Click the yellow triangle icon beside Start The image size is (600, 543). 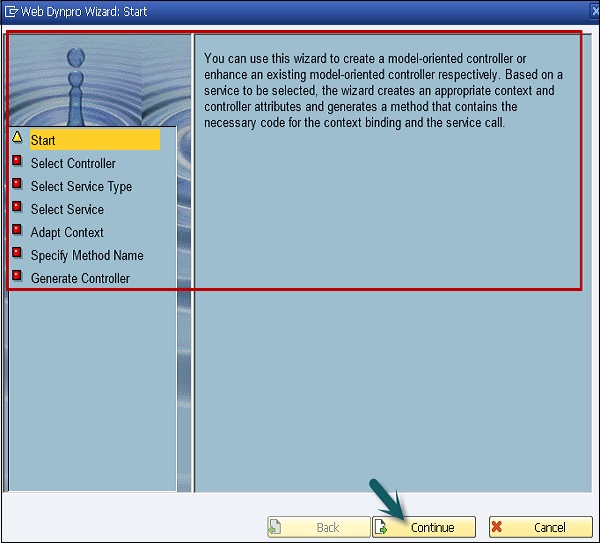(17, 138)
